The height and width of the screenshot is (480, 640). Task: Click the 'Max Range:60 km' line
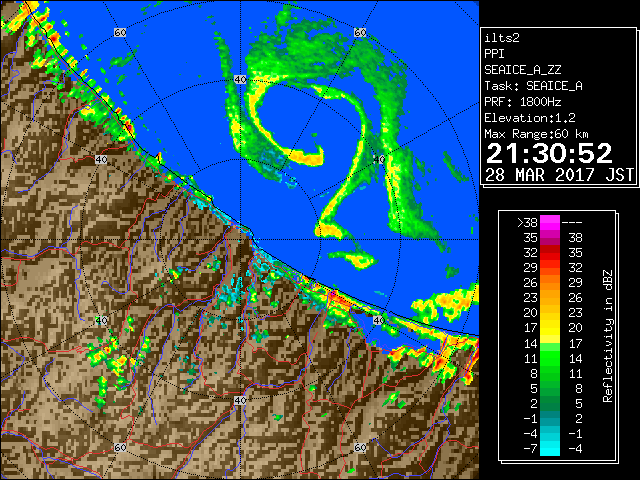click(536, 134)
